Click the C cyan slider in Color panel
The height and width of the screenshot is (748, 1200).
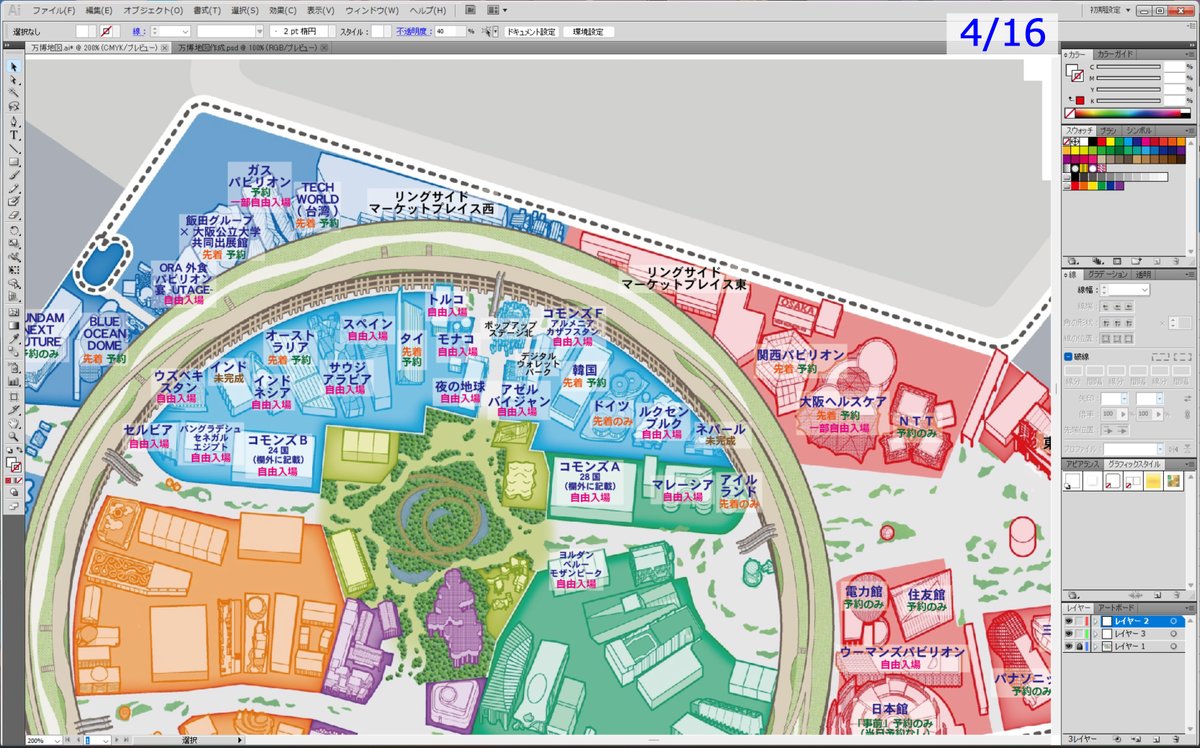pos(1129,67)
